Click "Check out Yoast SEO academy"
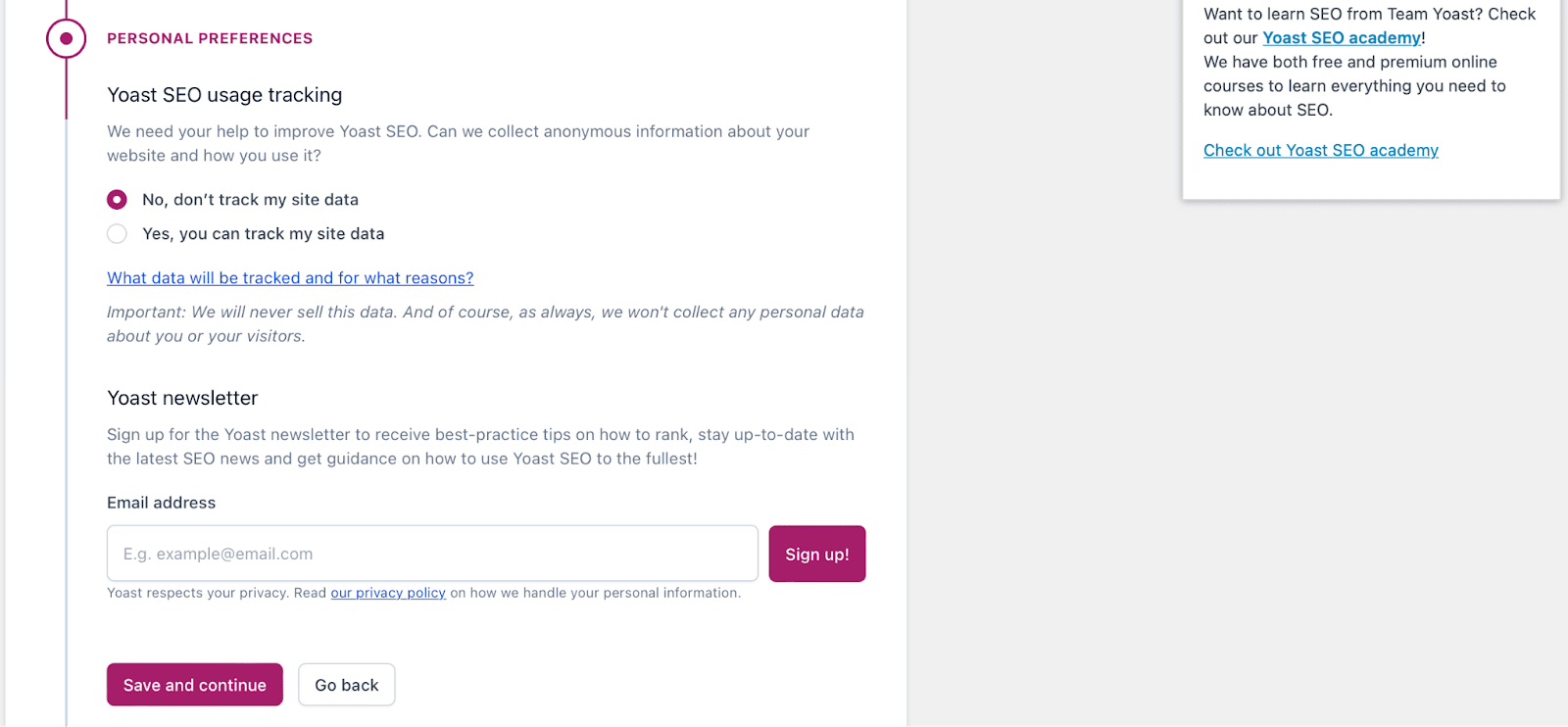This screenshot has height=727, width=1568. pos(1320,150)
